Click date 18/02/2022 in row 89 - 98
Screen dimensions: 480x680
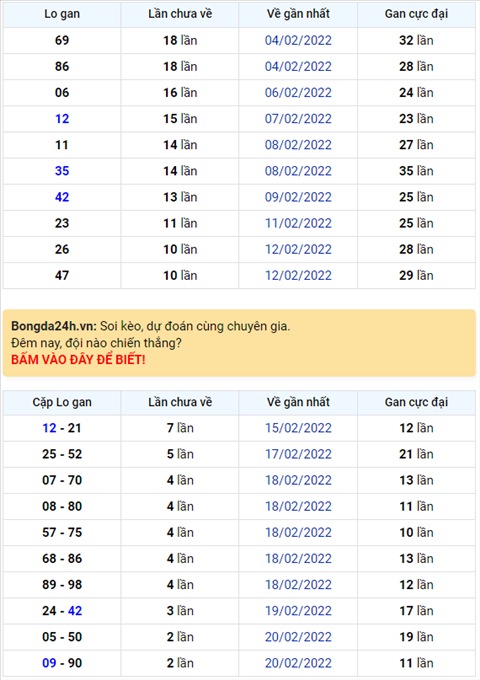[298, 585]
